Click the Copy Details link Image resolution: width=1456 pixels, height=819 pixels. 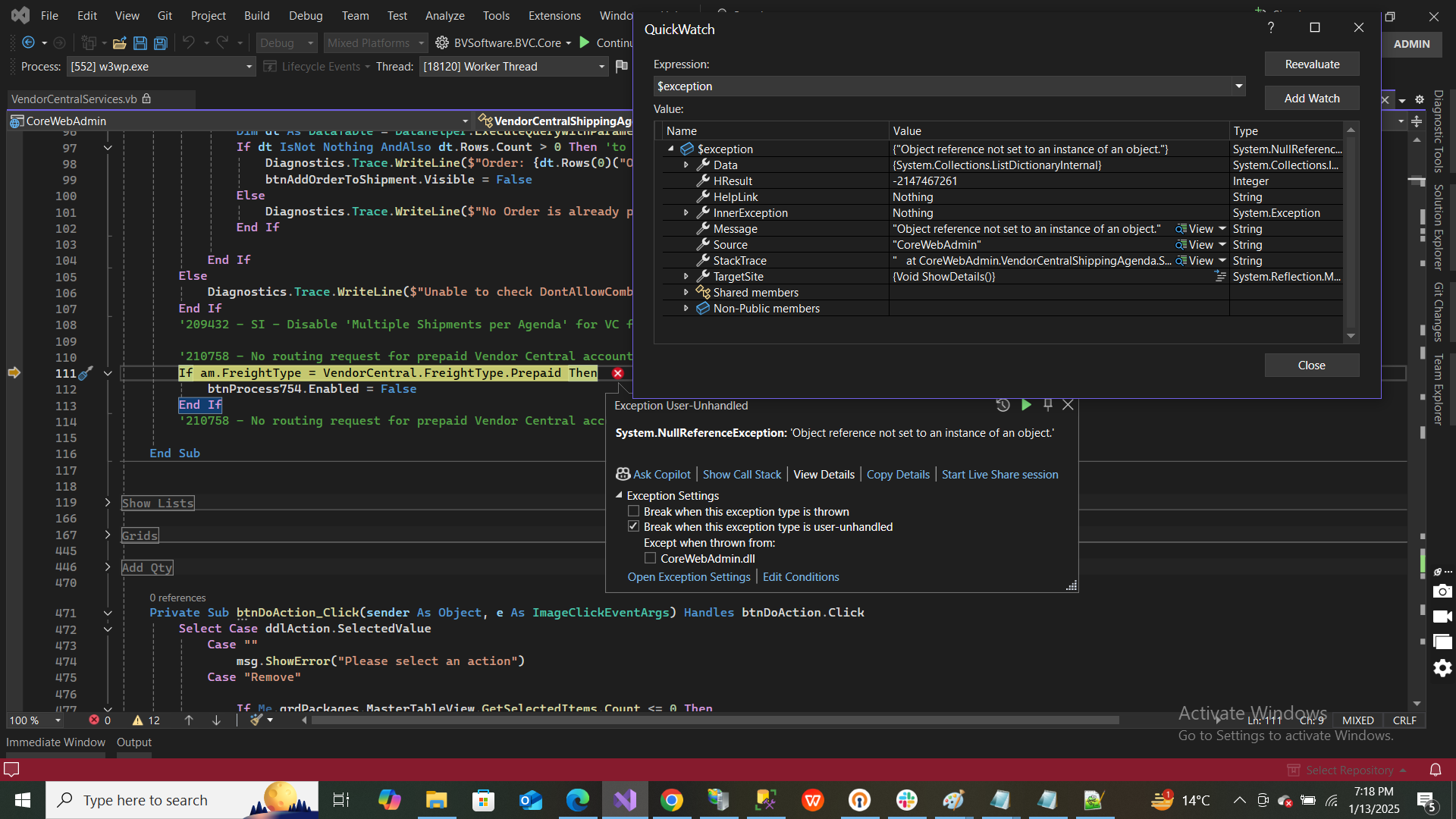898,474
